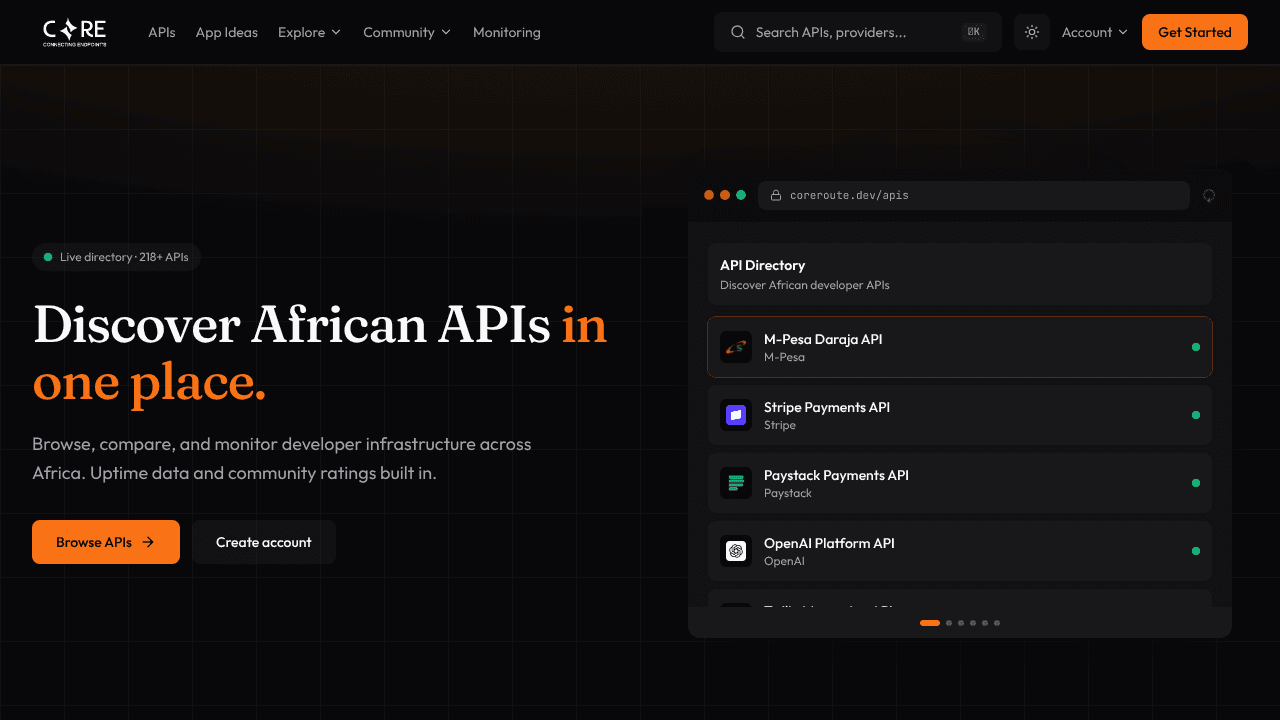Open the App Ideas nav item
Image resolution: width=1280 pixels, height=720 pixels.
[x=227, y=32]
